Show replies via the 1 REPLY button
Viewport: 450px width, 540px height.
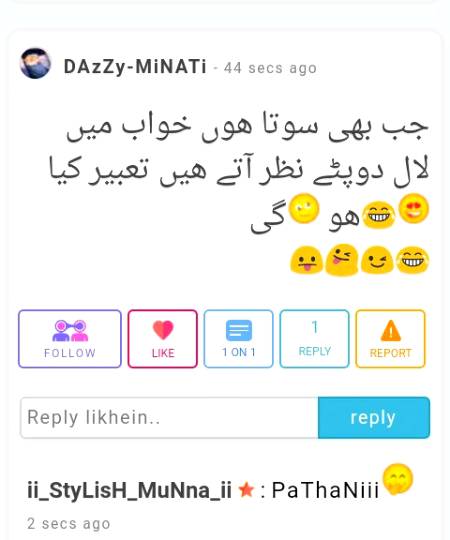[x=314, y=339]
